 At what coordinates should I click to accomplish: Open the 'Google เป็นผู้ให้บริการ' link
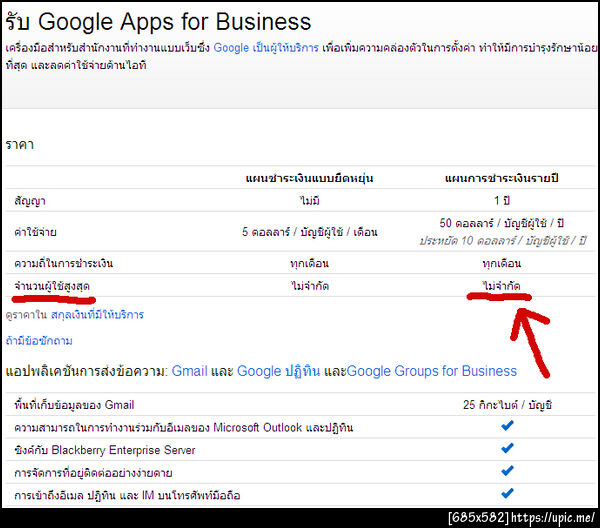tap(266, 48)
